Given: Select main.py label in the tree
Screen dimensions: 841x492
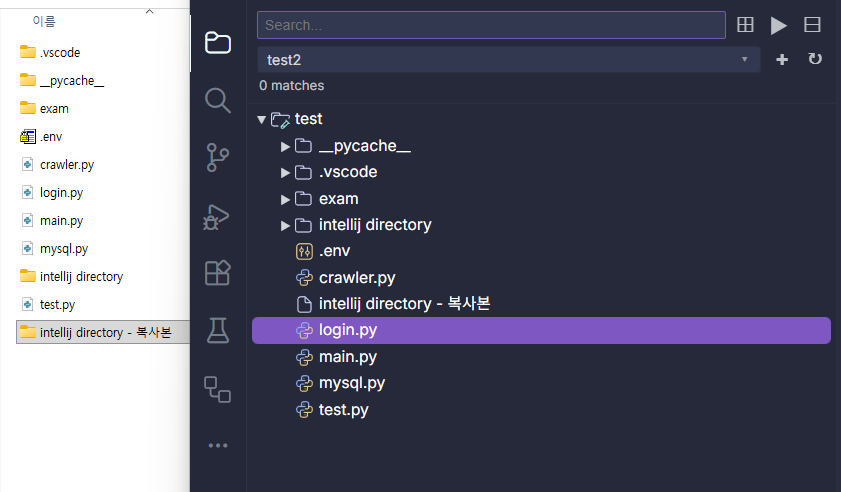Looking at the screenshot, I should pos(348,357).
